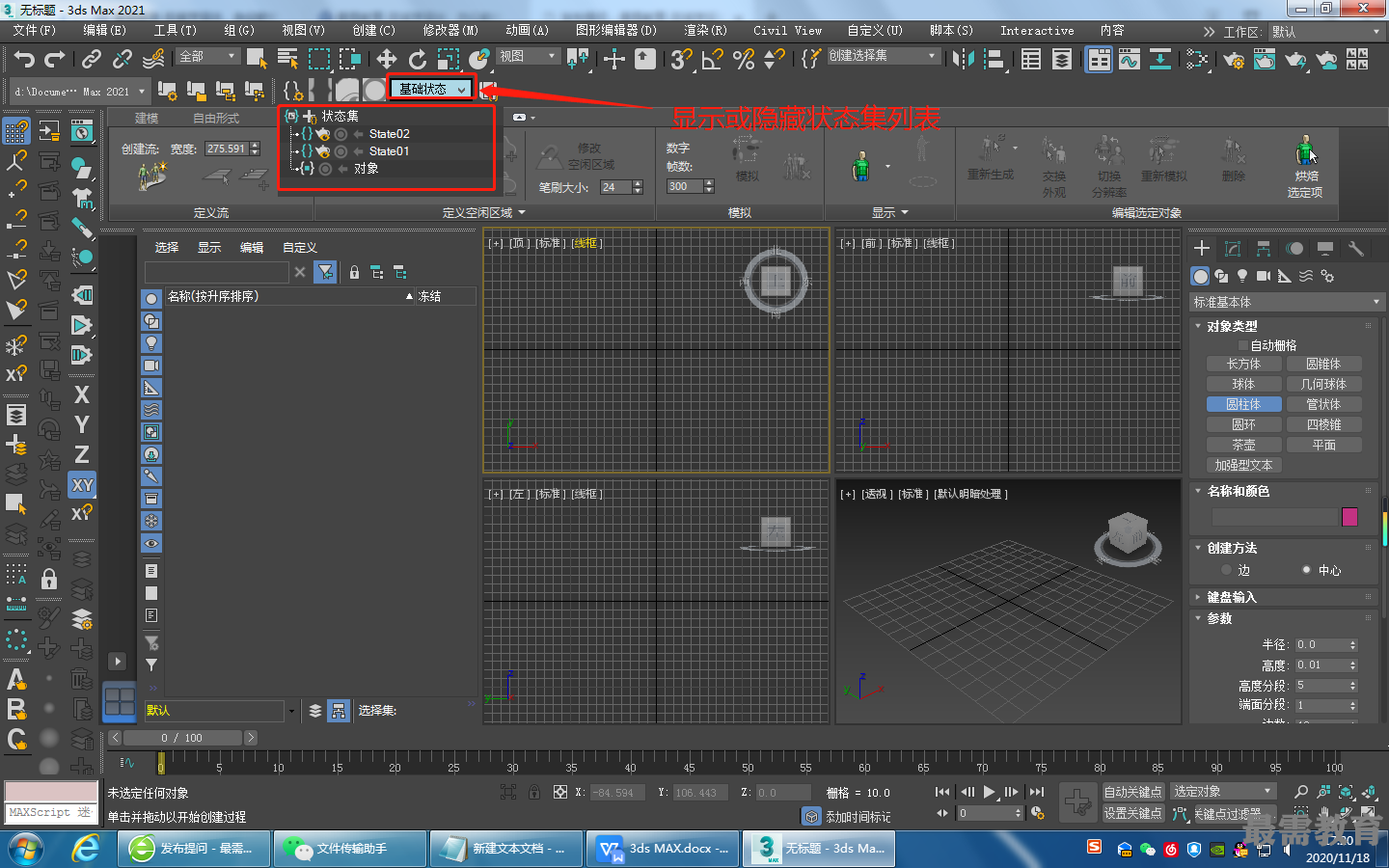Viewport: 1389px width, 868px height.
Task: Collapse the 对象类型 rollout
Action: click(1232, 326)
